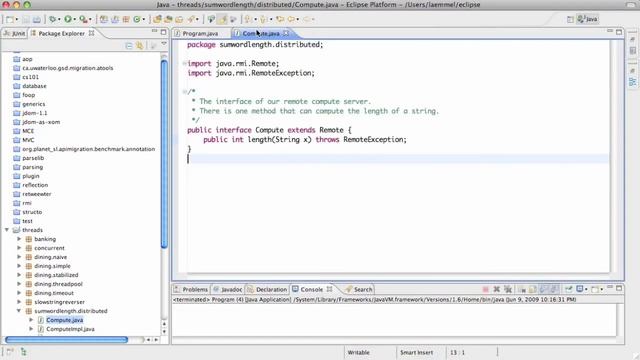
Task: Click the Save icon in toolbar
Action: pyautogui.click(x=26, y=19)
